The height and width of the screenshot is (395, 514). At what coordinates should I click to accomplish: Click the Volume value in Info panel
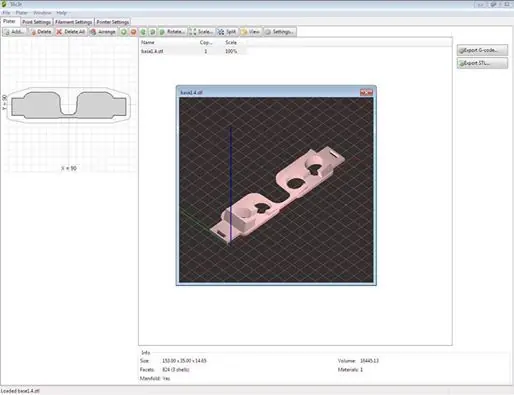pyautogui.click(x=369, y=361)
